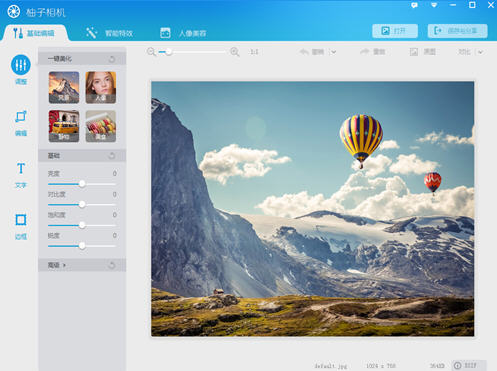Viewport: 497px width, 371px height.
Task: Click the save and share button
Action: click(457, 31)
